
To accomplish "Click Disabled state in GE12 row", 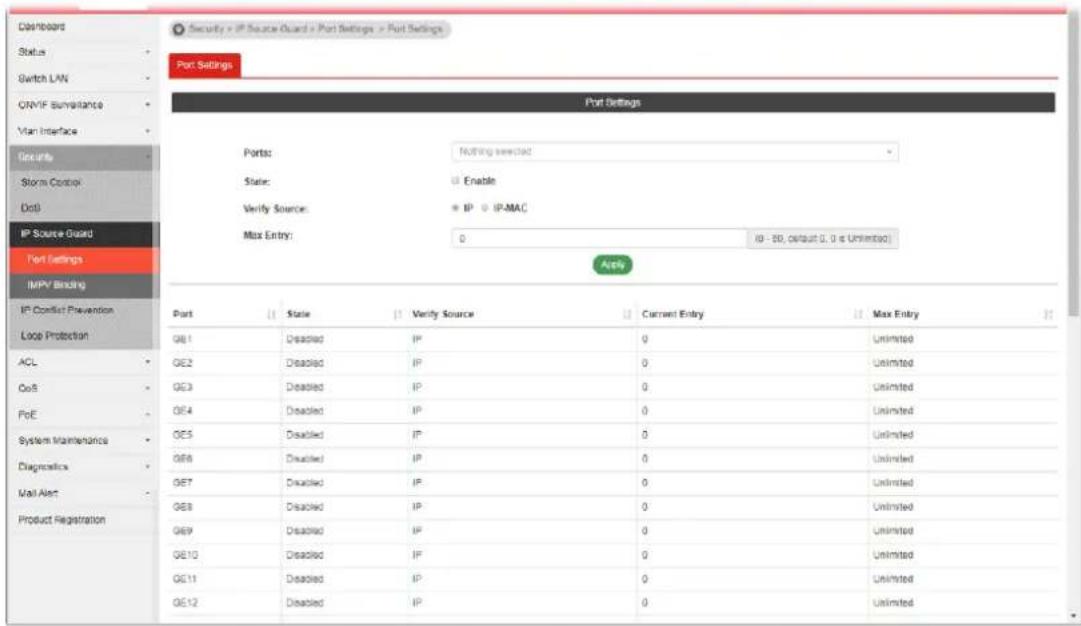I will [x=305, y=603].
